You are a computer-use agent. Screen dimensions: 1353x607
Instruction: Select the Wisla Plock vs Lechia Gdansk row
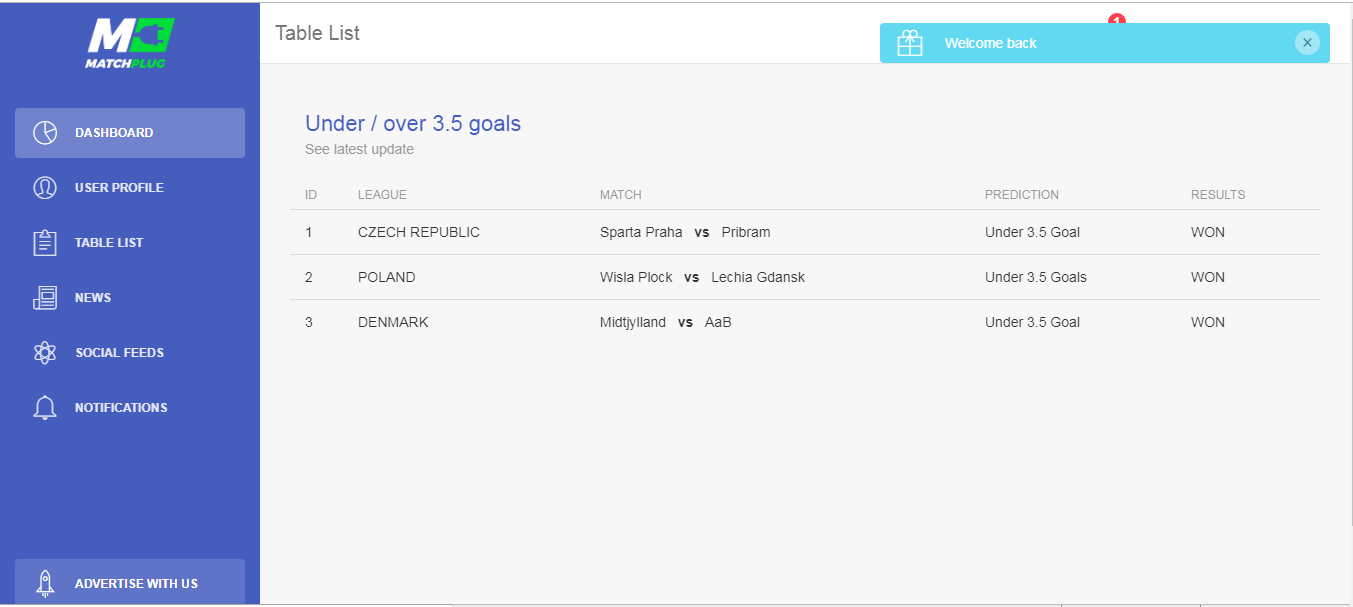805,277
